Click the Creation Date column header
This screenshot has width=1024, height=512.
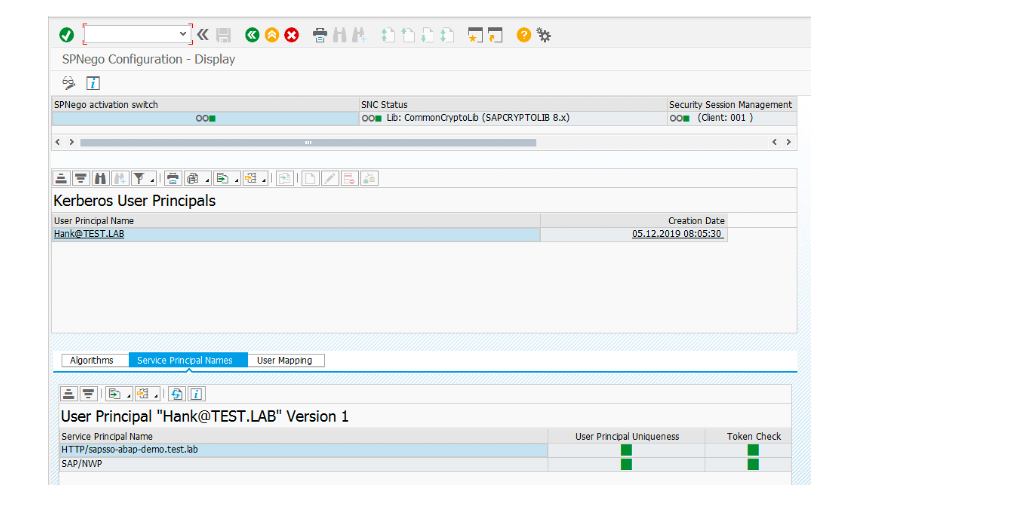click(x=633, y=221)
